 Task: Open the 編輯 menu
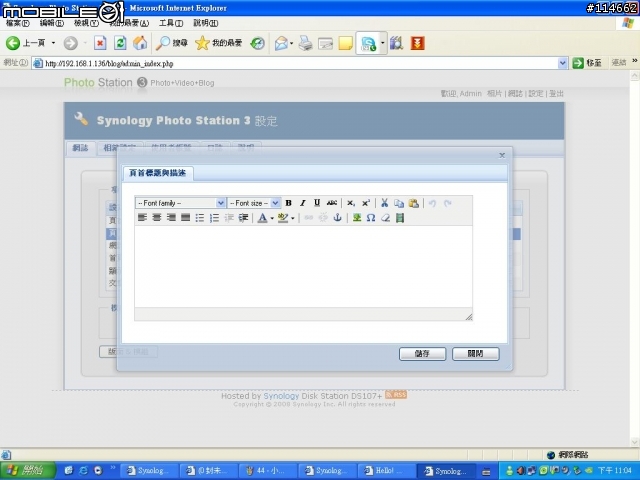52,23
